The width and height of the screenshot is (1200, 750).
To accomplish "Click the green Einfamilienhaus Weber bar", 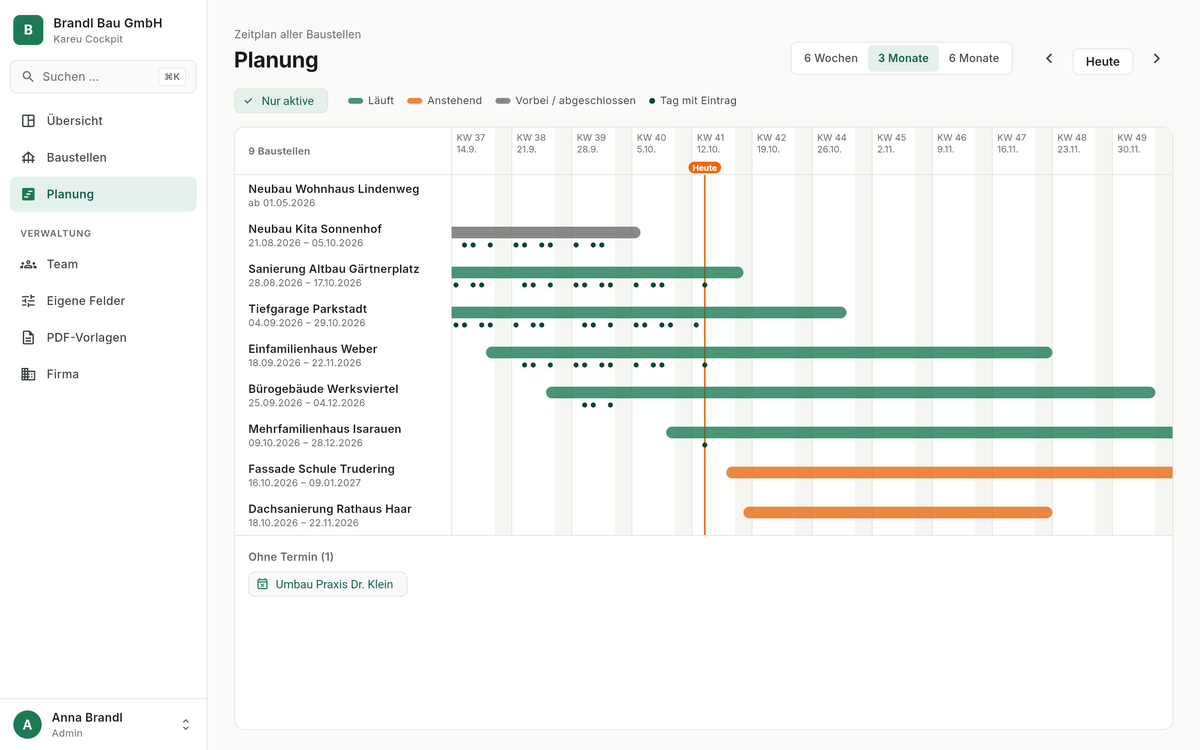I will tap(769, 352).
